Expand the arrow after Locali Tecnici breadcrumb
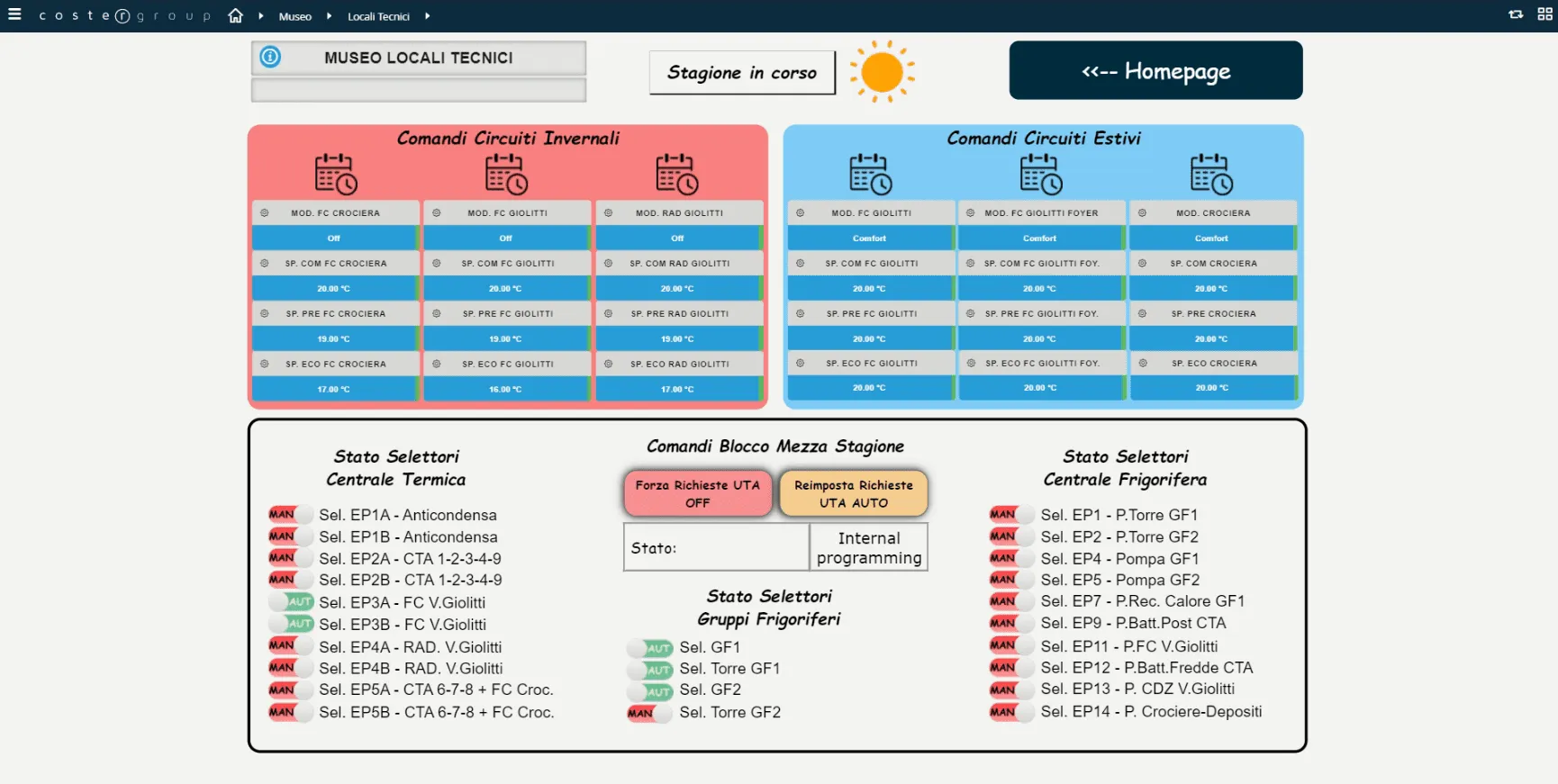Screen dimensions: 1558x784 (427, 16)
